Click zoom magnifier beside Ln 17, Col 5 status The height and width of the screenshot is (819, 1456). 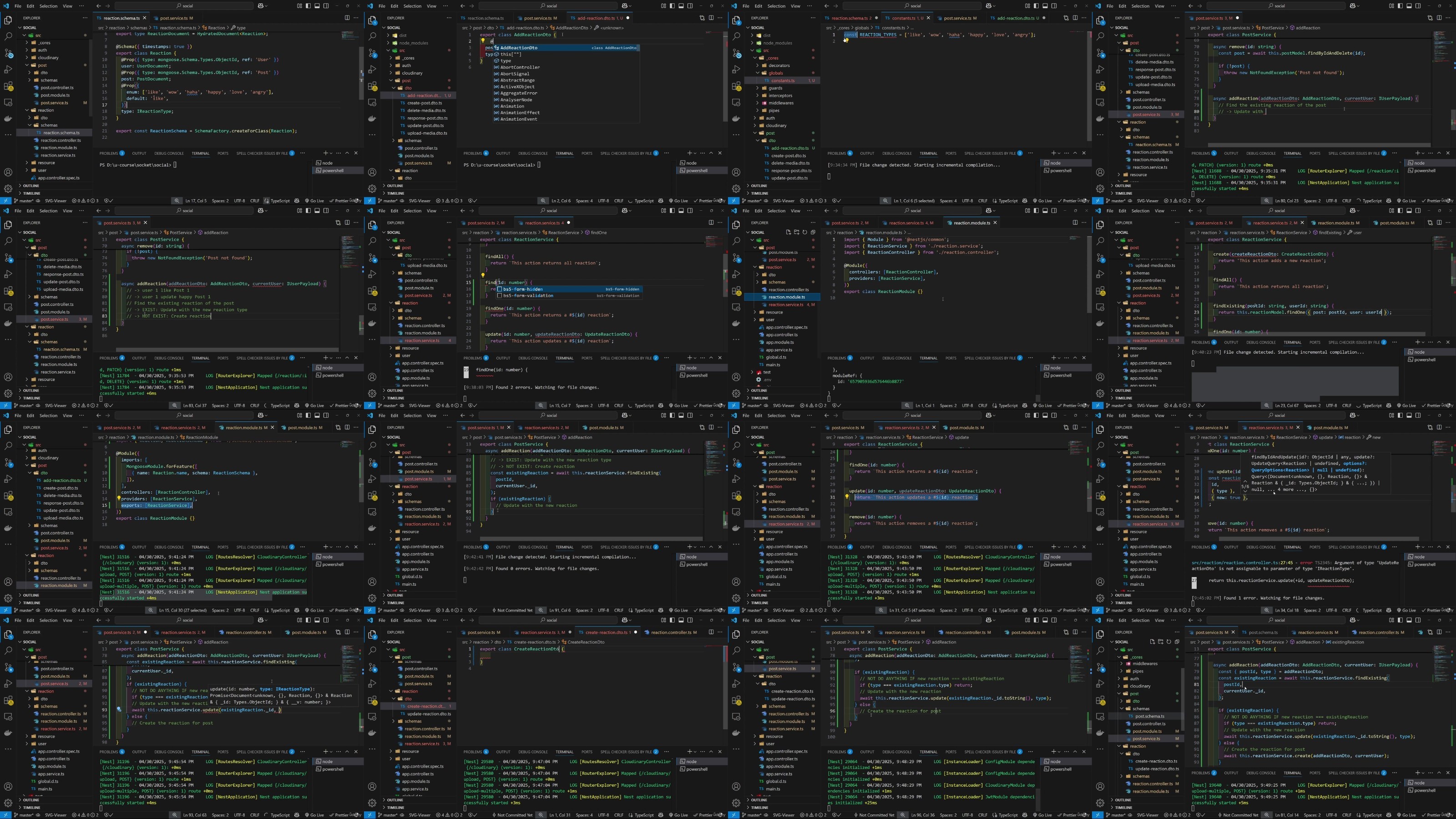(x=177, y=201)
